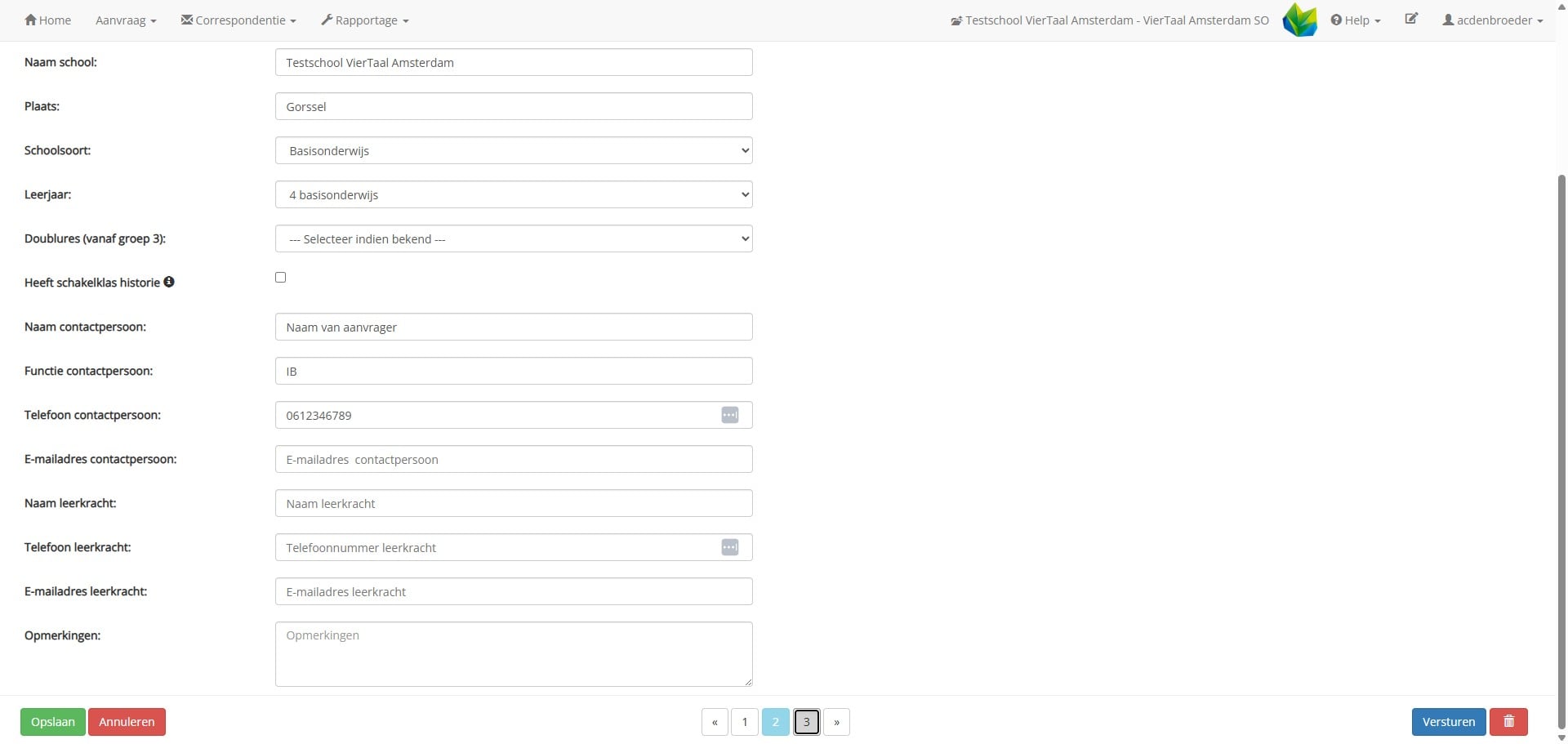
Task: Click the green Opslaan button
Action: [x=53, y=722]
